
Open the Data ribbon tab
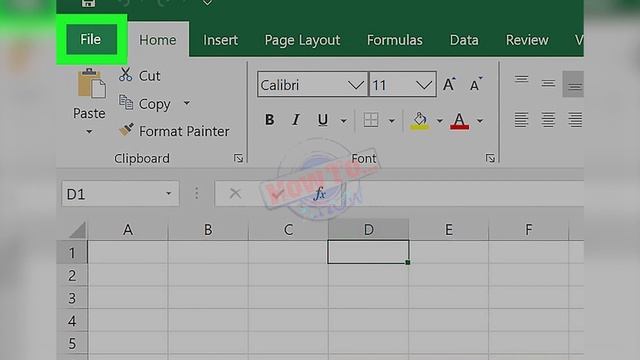[x=464, y=40]
